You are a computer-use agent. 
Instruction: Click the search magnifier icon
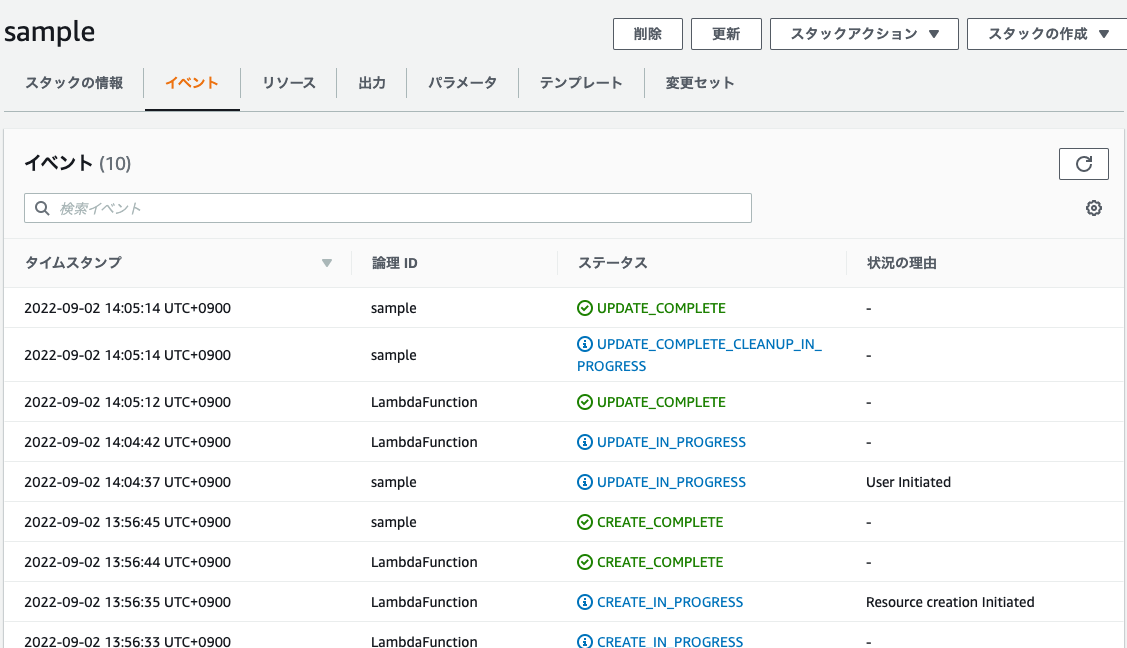coord(42,208)
